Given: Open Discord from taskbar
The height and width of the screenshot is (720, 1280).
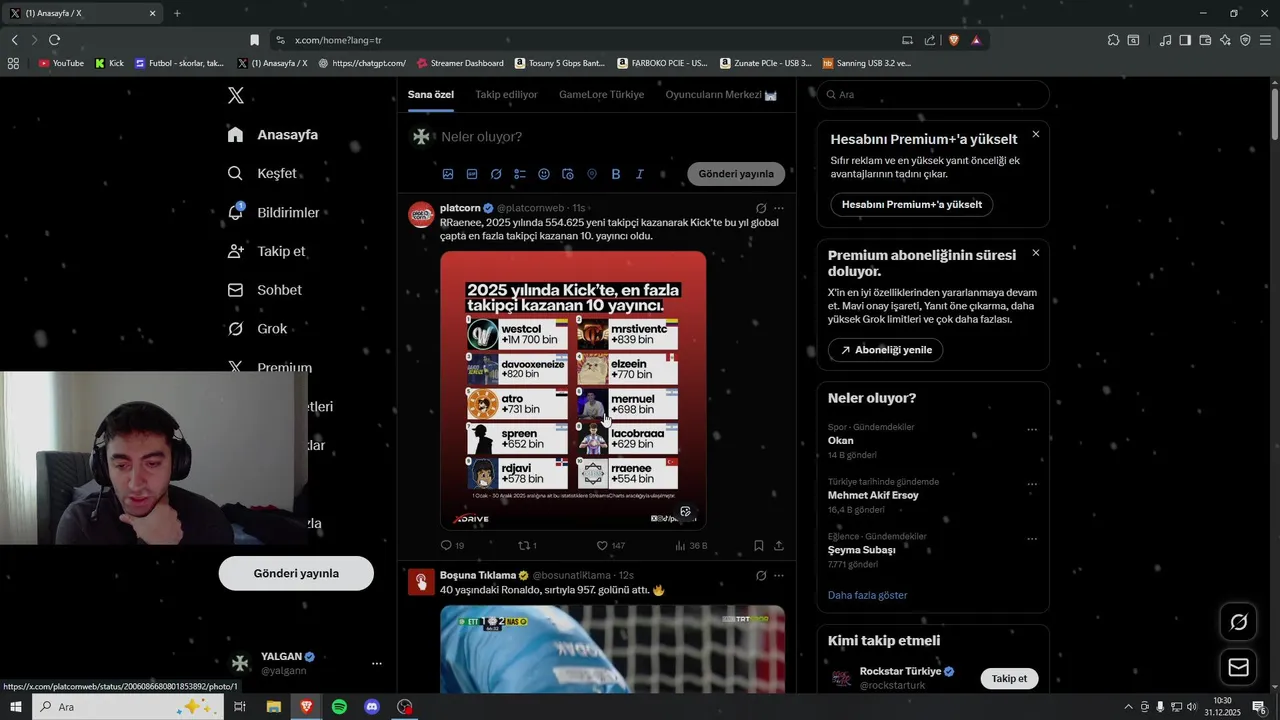Looking at the screenshot, I should tap(372, 706).
